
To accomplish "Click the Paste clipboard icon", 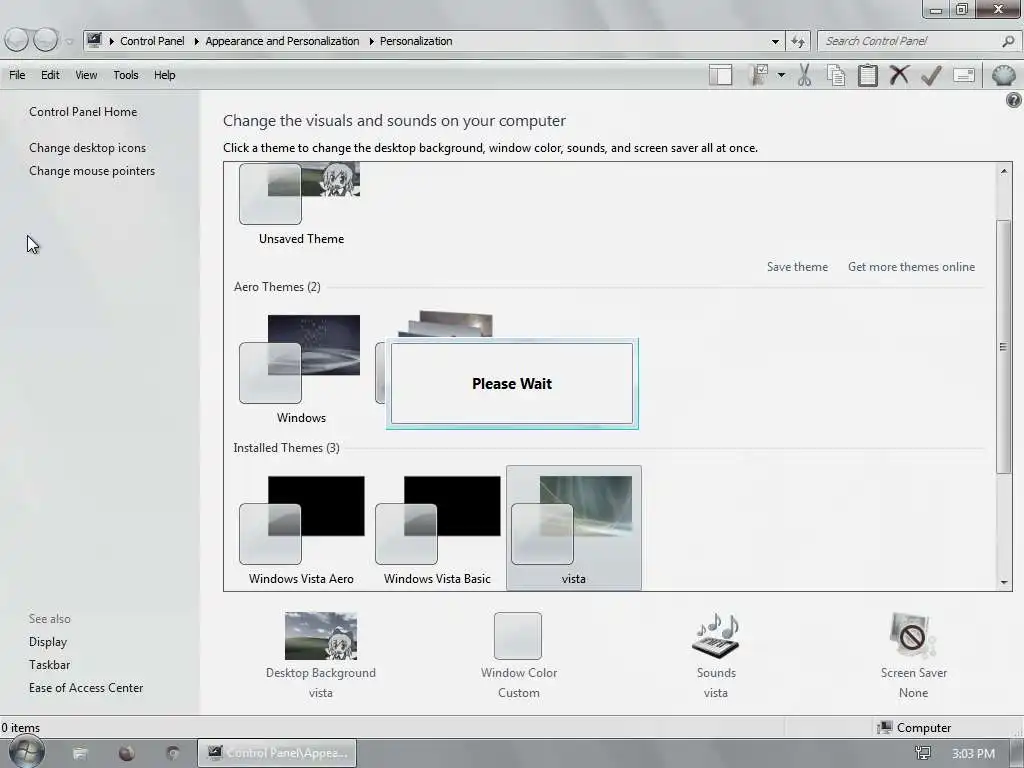I will tap(868, 75).
